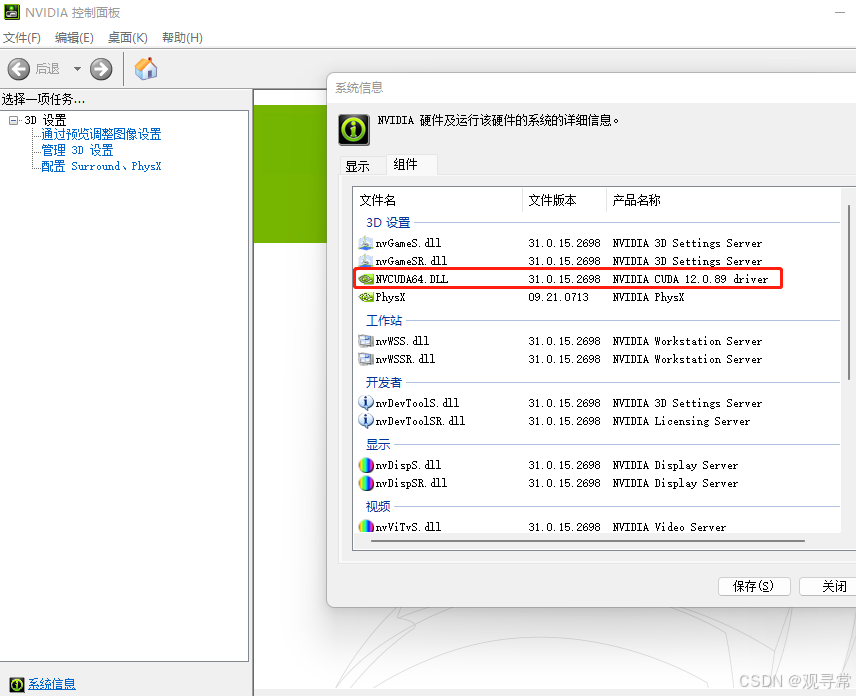Click PhysX version 09.21.0713
The height and width of the screenshot is (696, 856).
(x=558, y=297)
